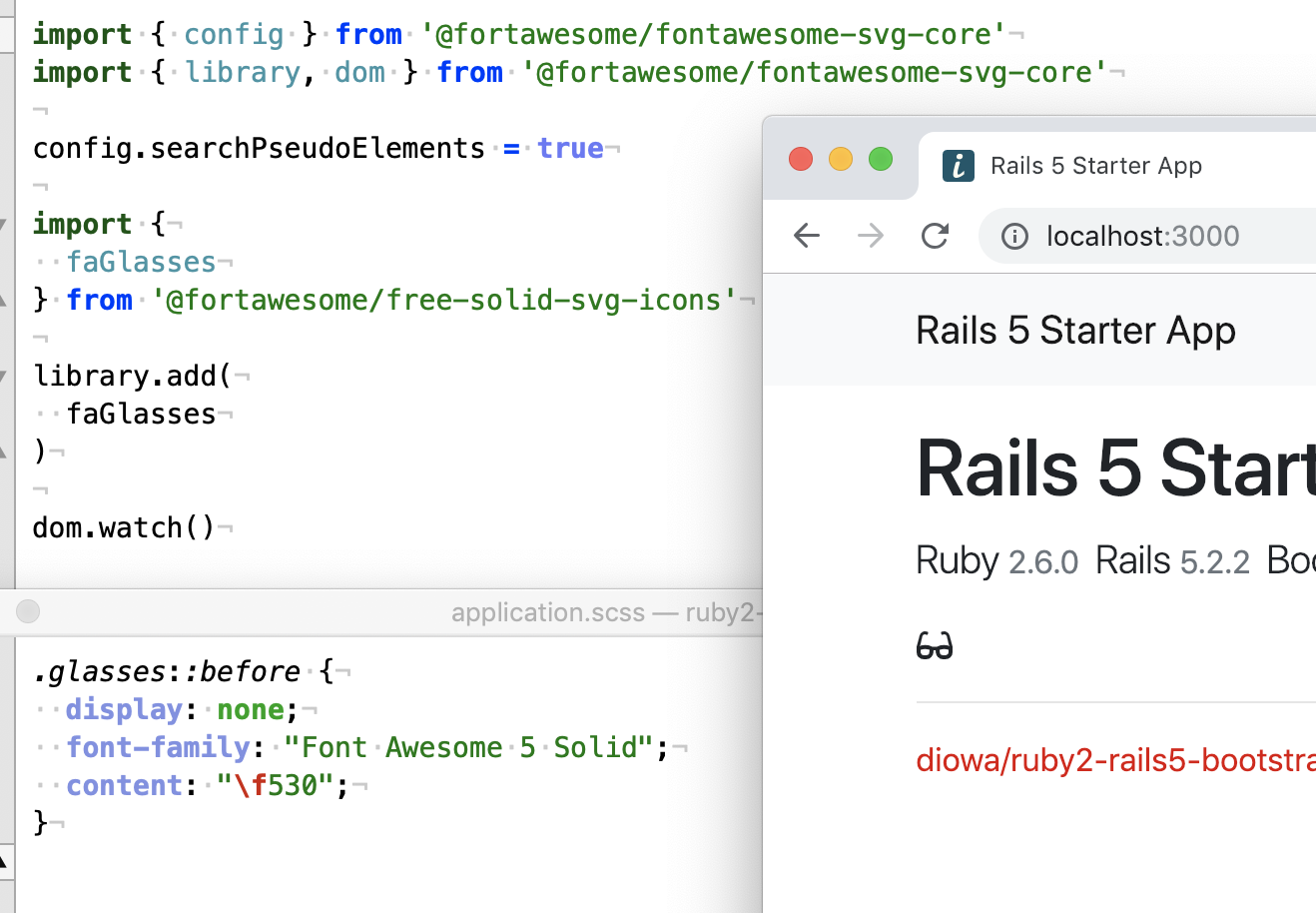Open the diowa/ruby2-rails5-bootstrap link

click(1115, 760)
